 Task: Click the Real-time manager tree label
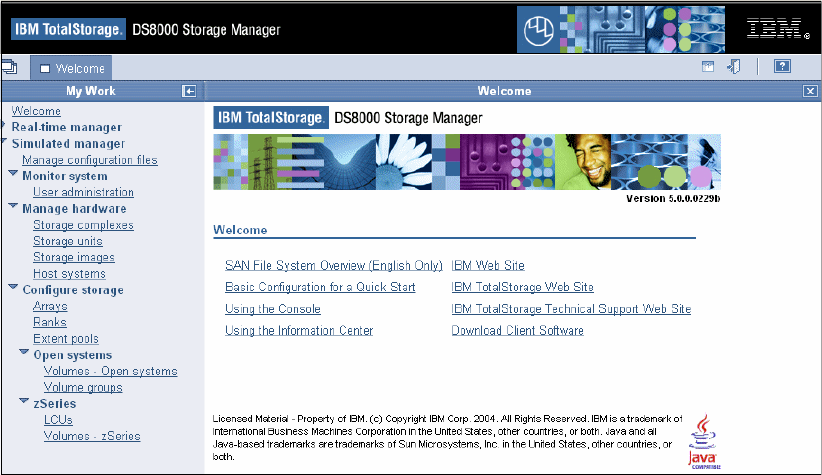(67, 127)
